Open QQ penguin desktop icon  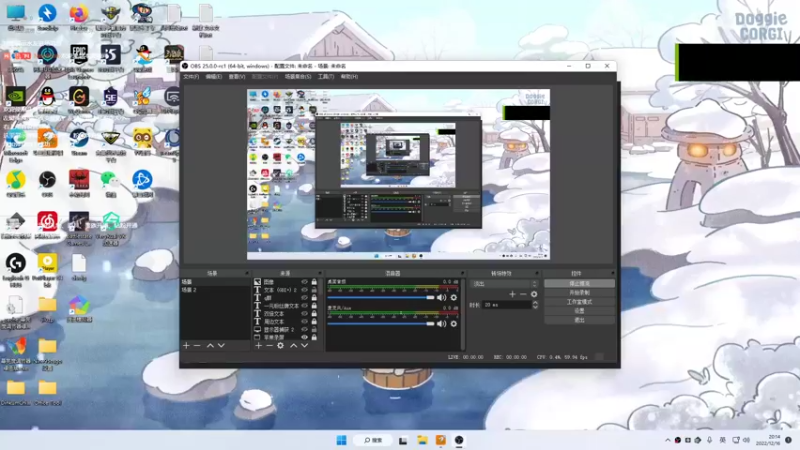pos(47,100)
